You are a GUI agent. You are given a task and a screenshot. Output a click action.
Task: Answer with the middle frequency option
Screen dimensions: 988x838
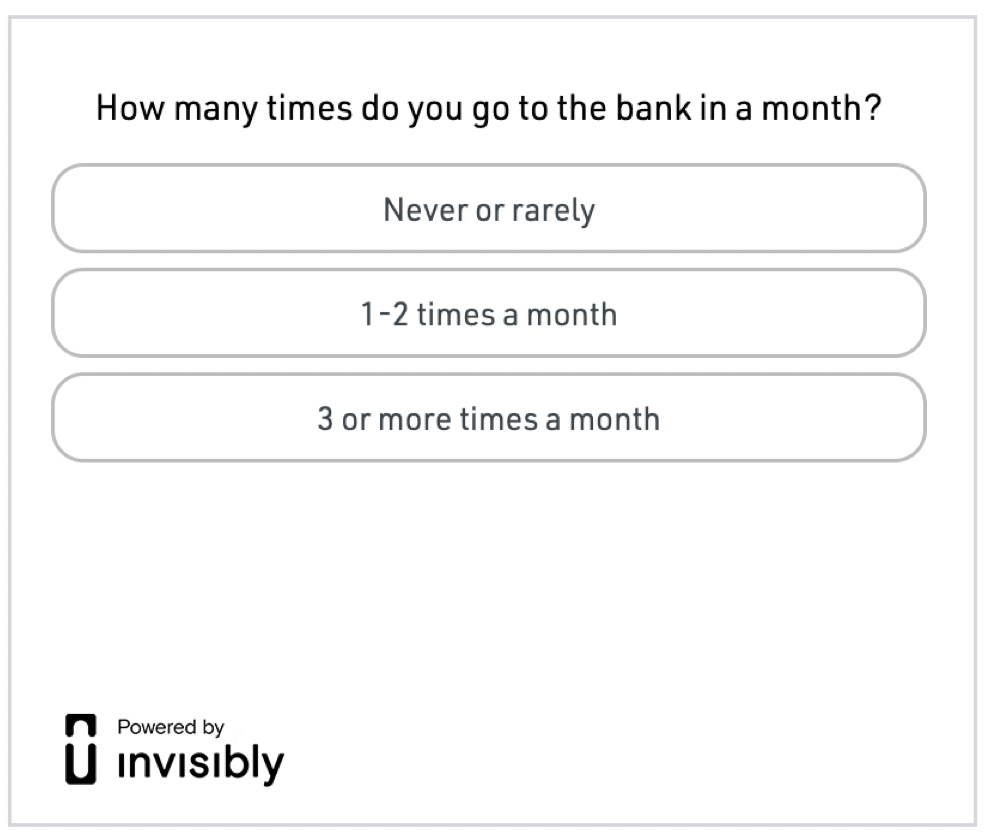click(x=489, y=313)
